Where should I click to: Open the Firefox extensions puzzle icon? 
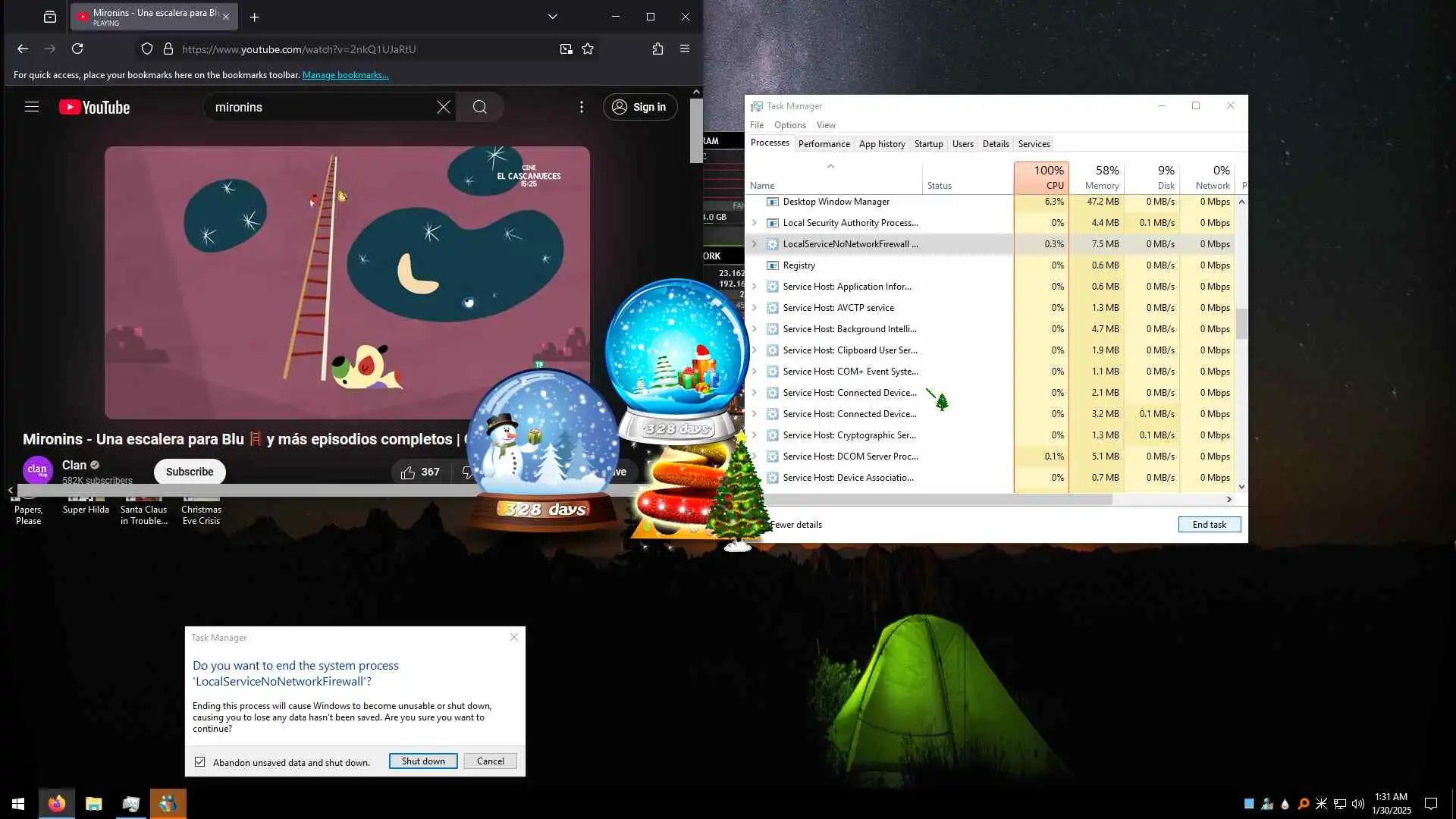coord(657,49)
